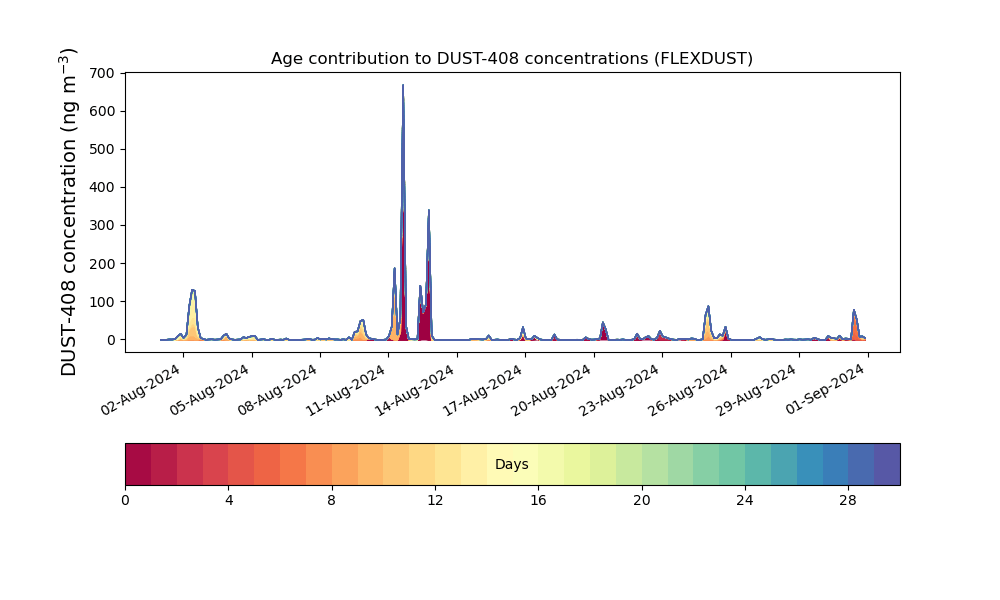The height and width of the screenshot is (600, 1000).
Task: Select the 14-Aug-2024 x-axis date label
Action: coord(413,390)
